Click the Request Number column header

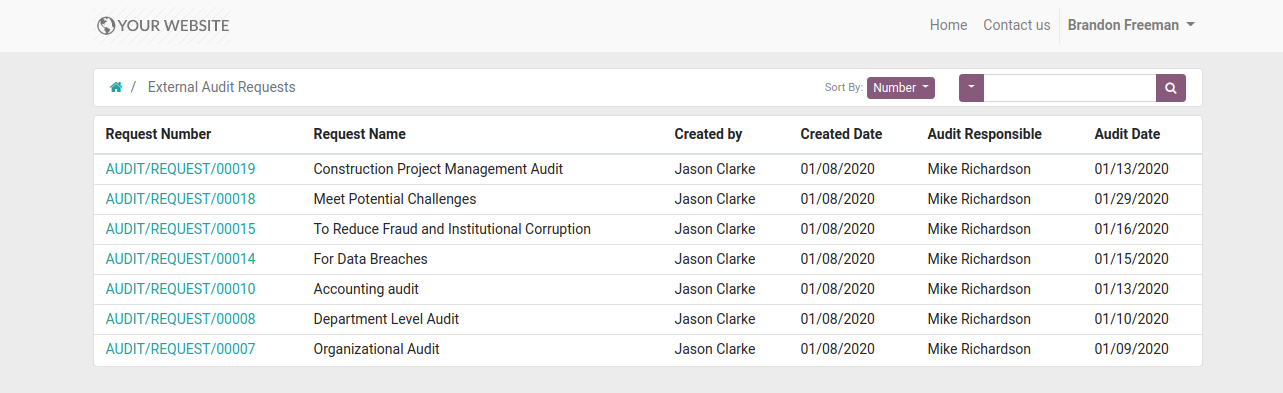click(x=158, y=134)
